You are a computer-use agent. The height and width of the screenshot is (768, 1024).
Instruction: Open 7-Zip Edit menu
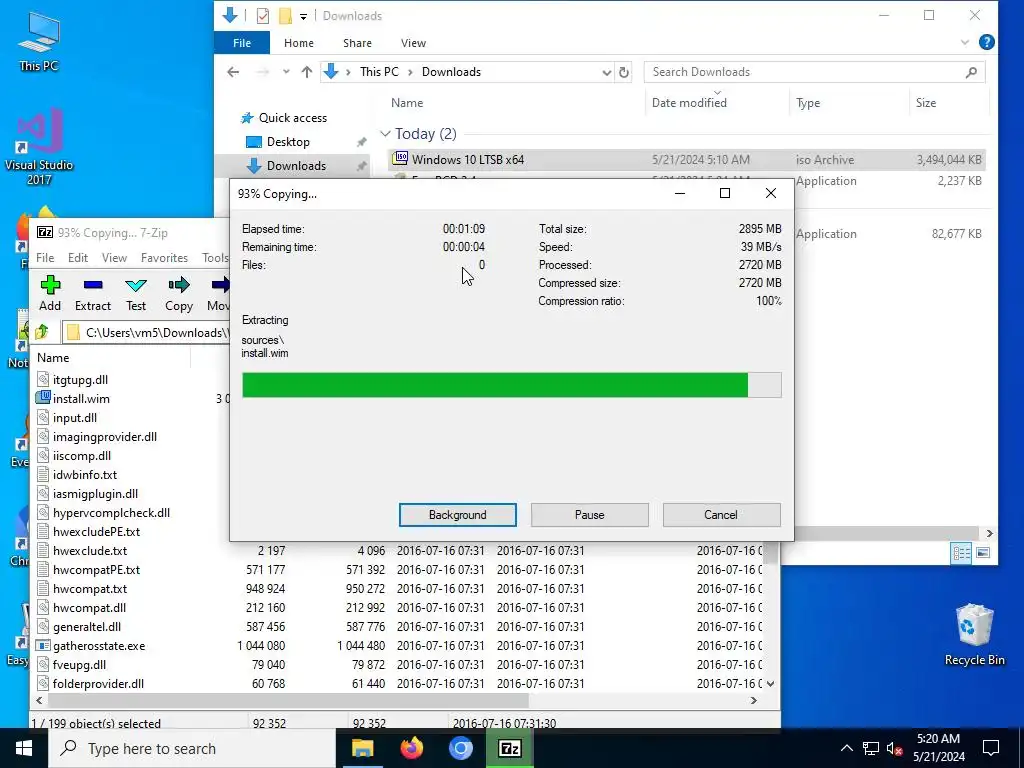pyautogui.click(x=78, y=258)
